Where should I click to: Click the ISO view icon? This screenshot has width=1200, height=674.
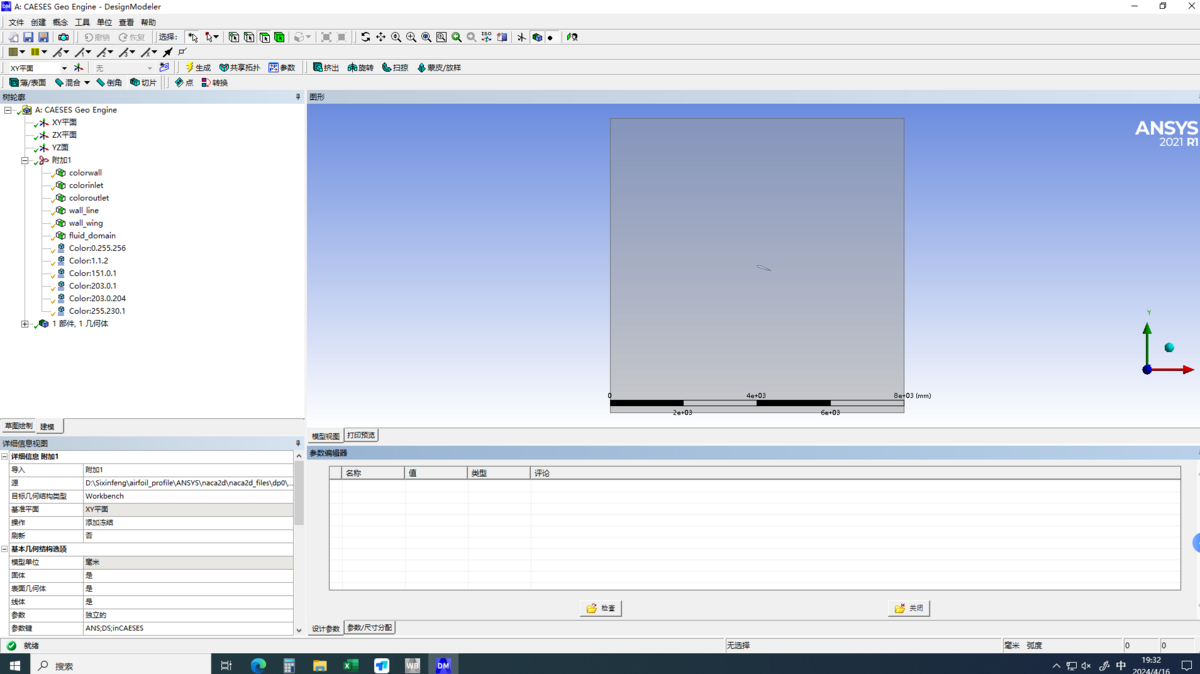(486, 37)
